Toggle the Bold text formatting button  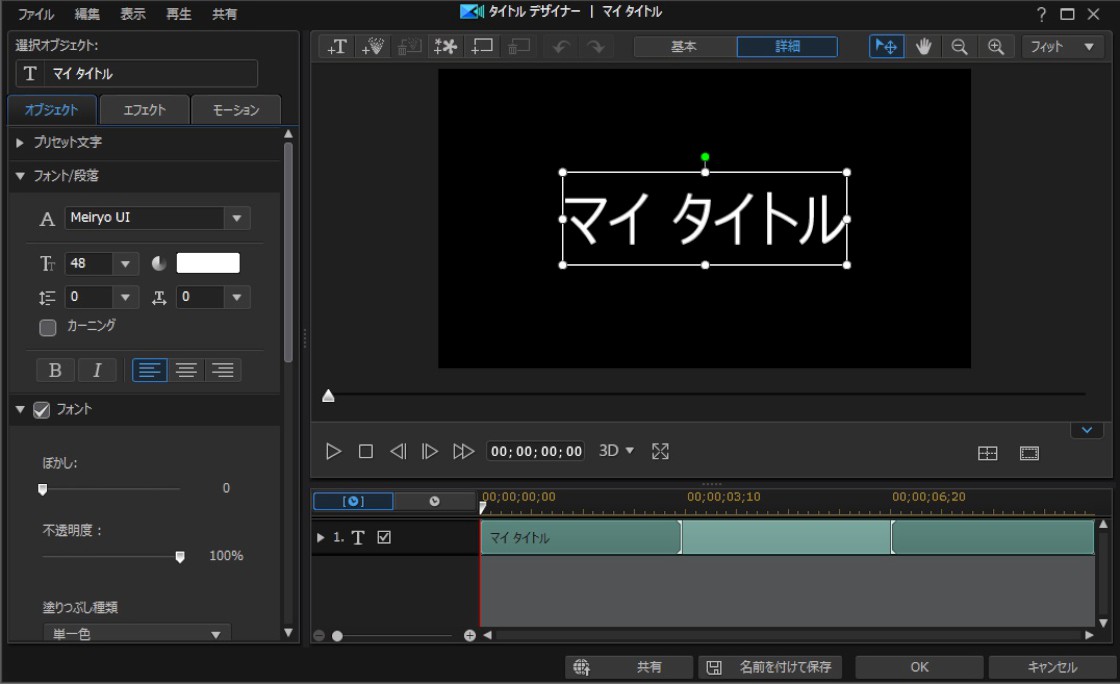point(55,370)
